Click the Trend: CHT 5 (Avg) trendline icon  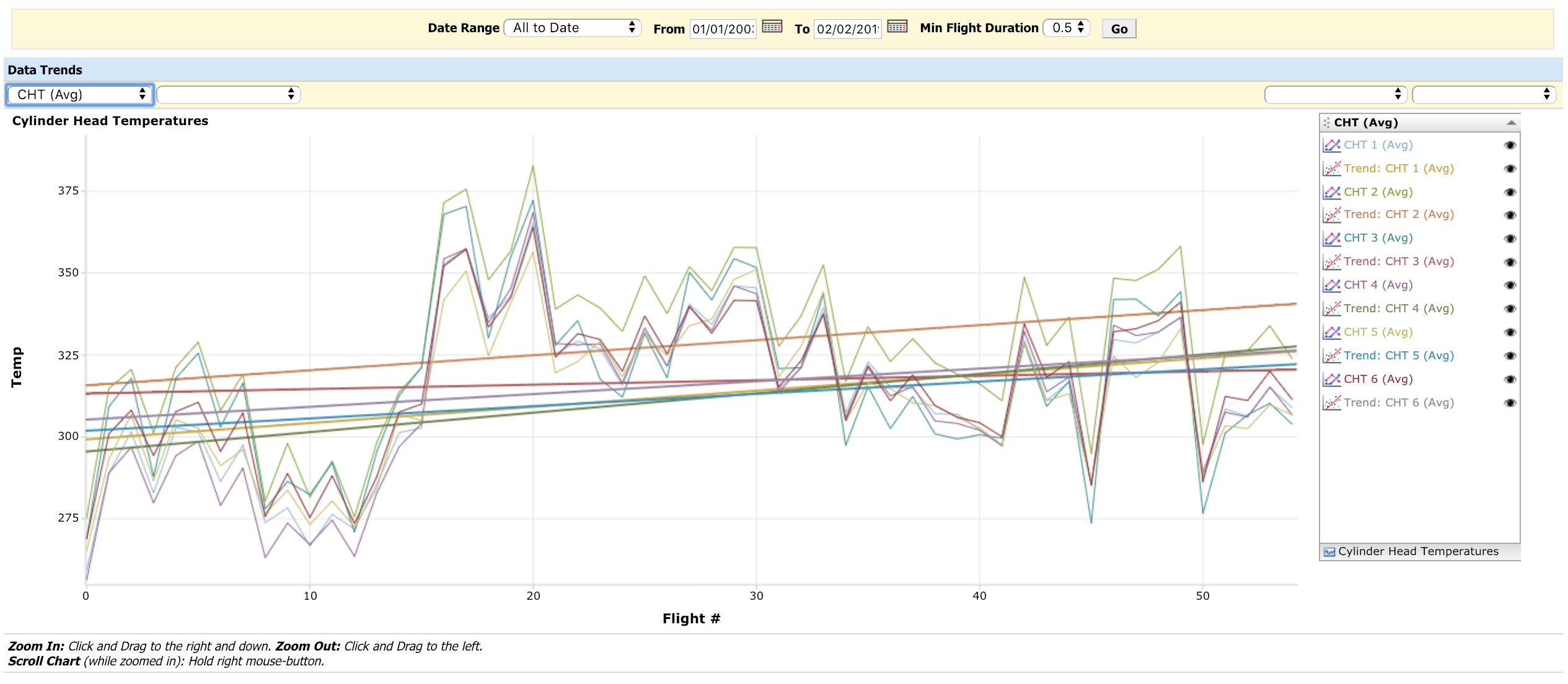tap(1331, 356)
